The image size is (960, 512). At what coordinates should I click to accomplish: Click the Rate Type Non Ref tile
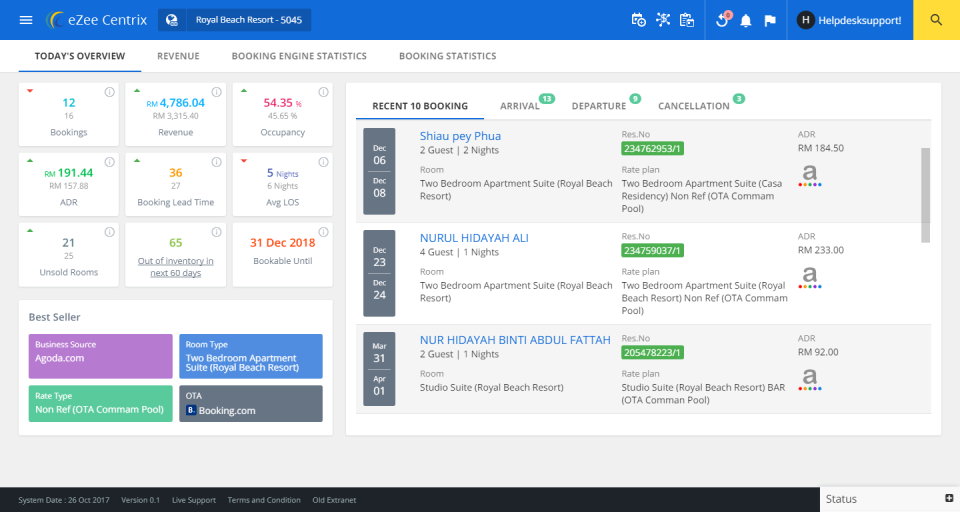[x=100, y=404]
